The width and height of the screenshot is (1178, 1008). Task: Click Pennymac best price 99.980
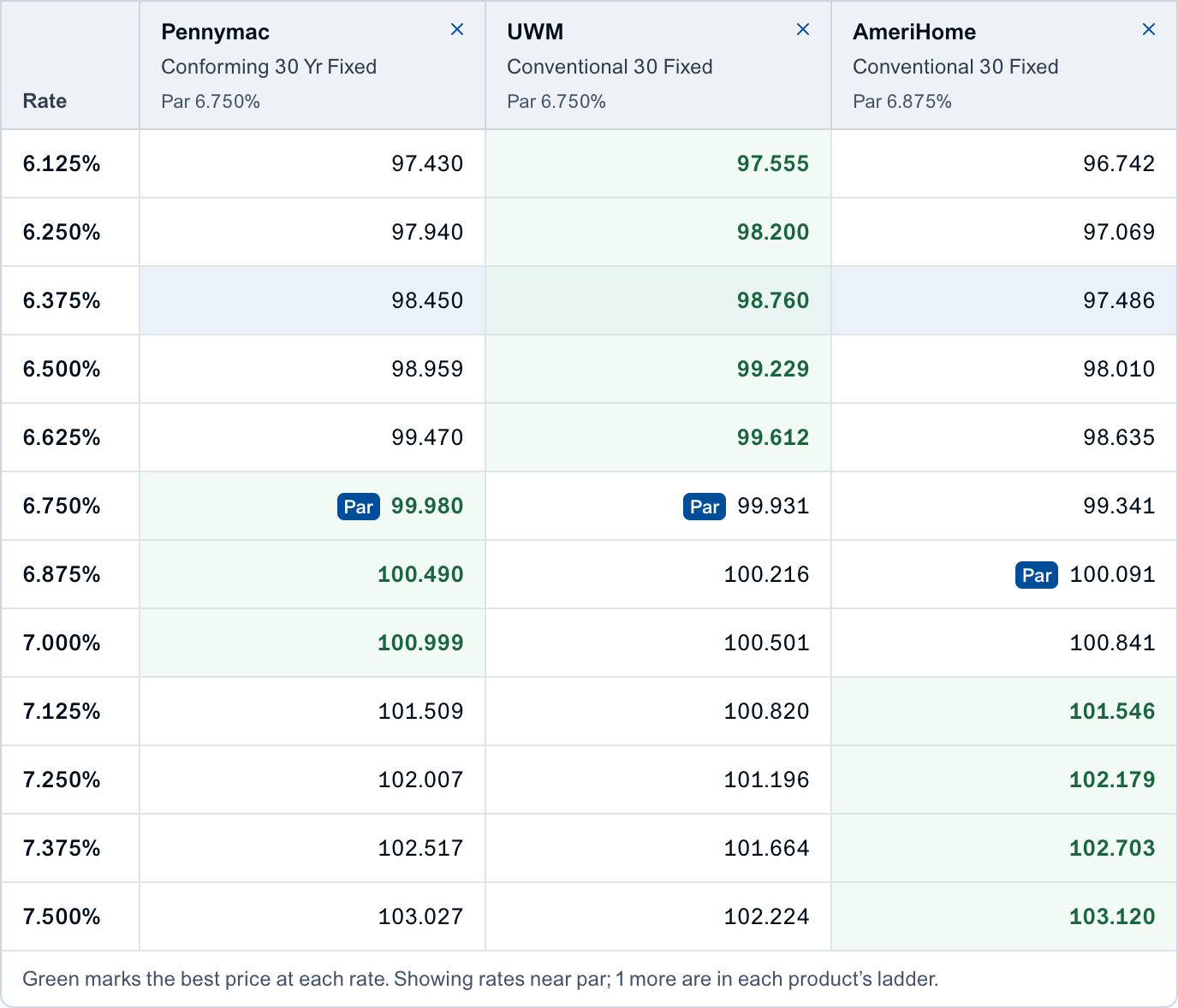tap(427, 506)
